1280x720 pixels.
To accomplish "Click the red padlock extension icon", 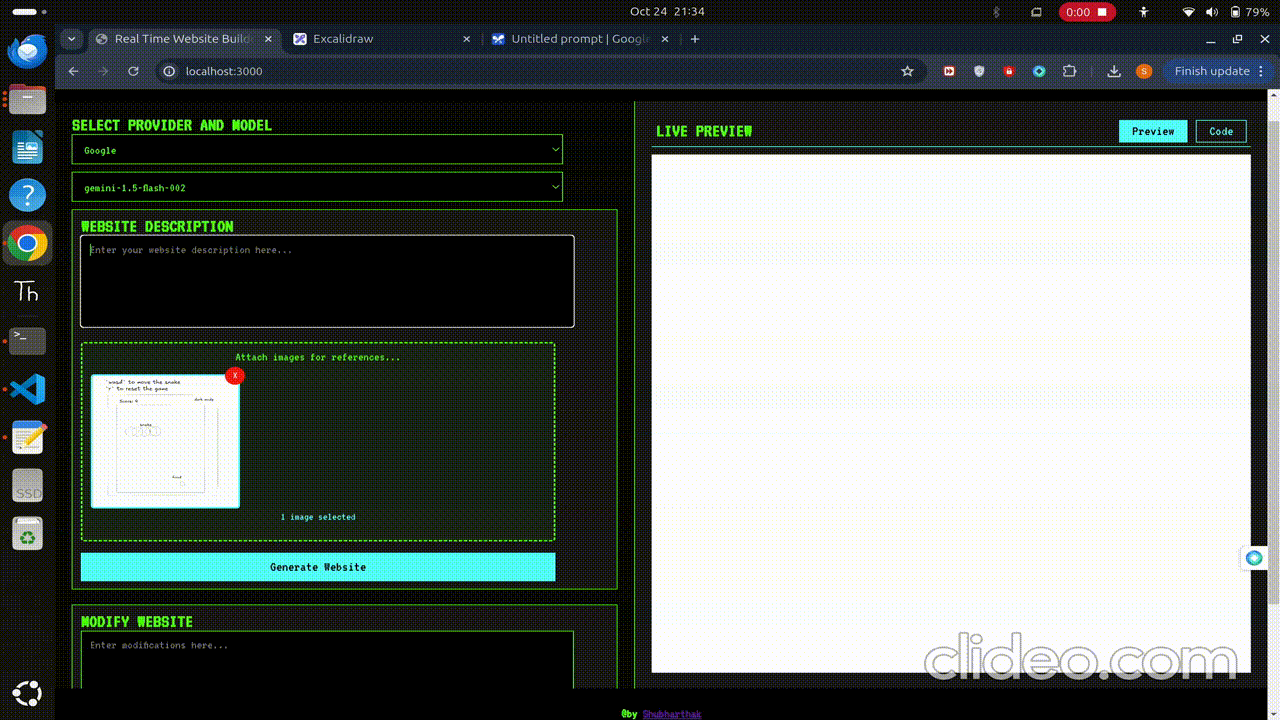I will coord(1009,71).
